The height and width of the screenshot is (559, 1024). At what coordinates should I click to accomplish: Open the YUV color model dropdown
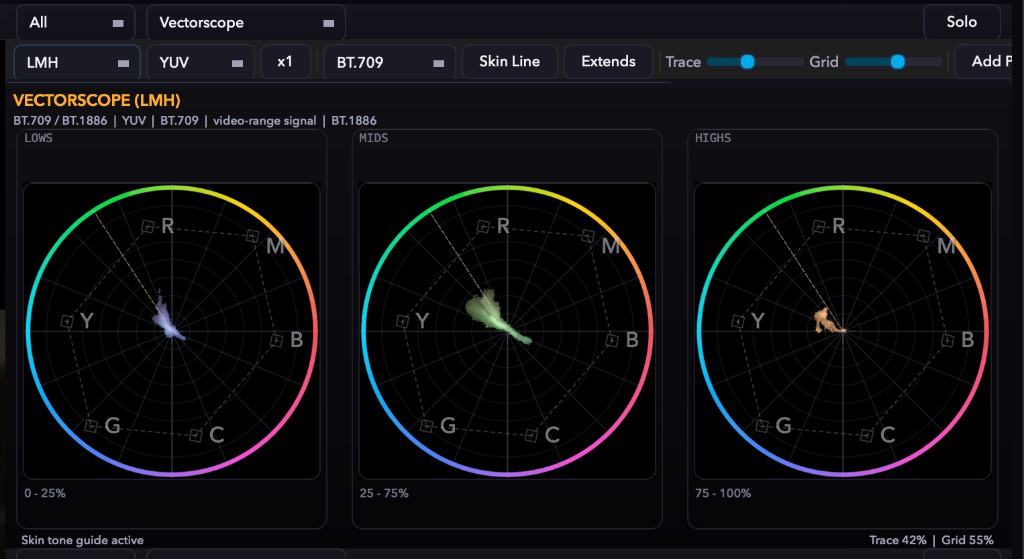click(200, 63)
